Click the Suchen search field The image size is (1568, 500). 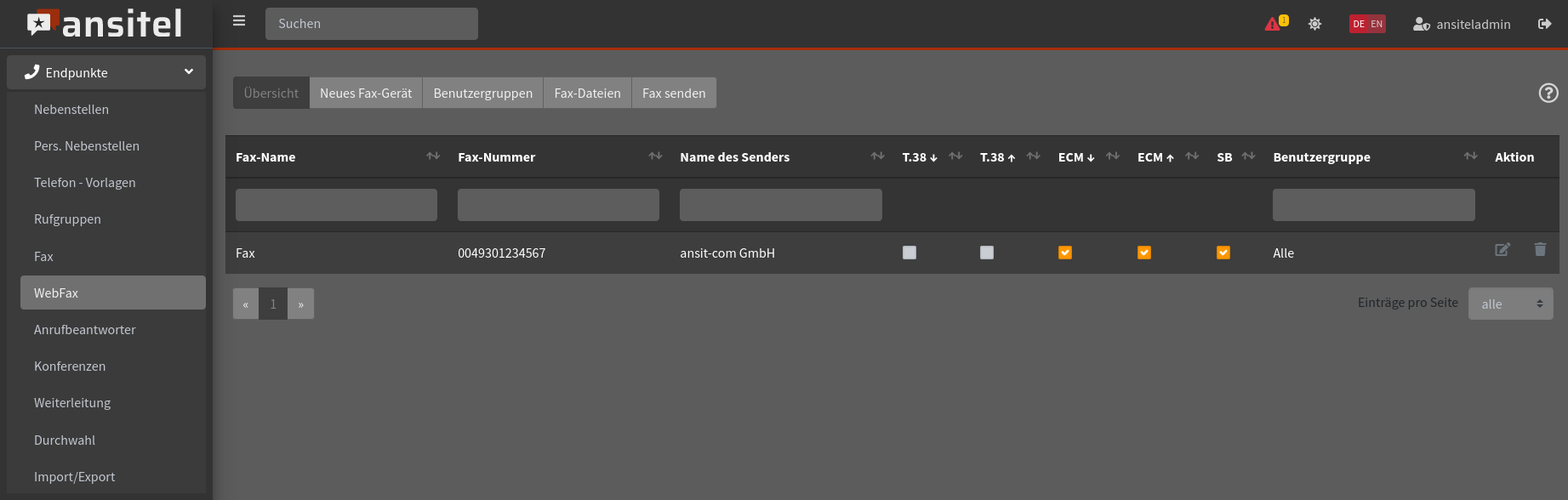click(372, 24)
